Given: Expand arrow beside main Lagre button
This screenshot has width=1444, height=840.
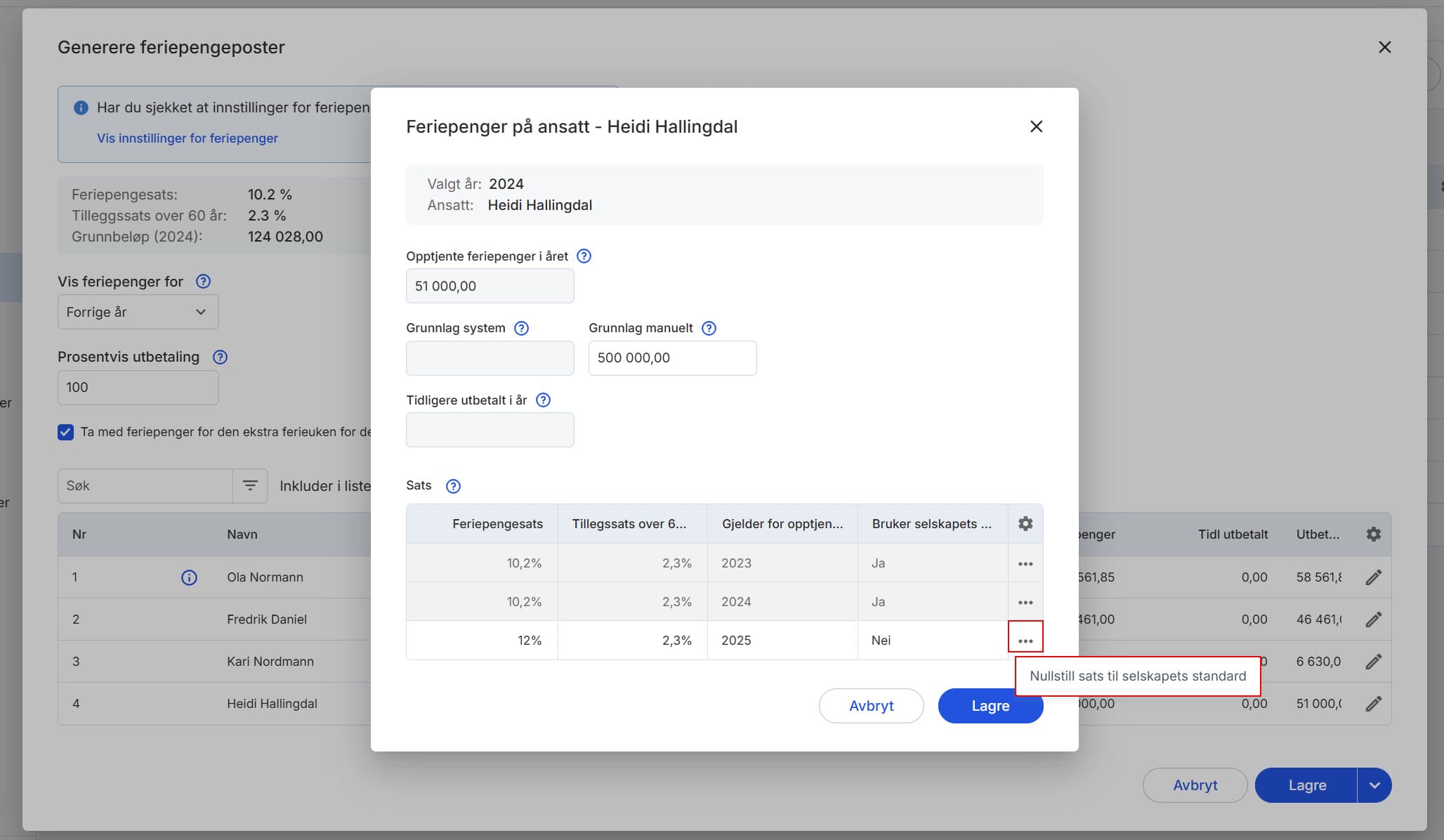Looking at the screenshot, I should click(x=1374, y=785).
